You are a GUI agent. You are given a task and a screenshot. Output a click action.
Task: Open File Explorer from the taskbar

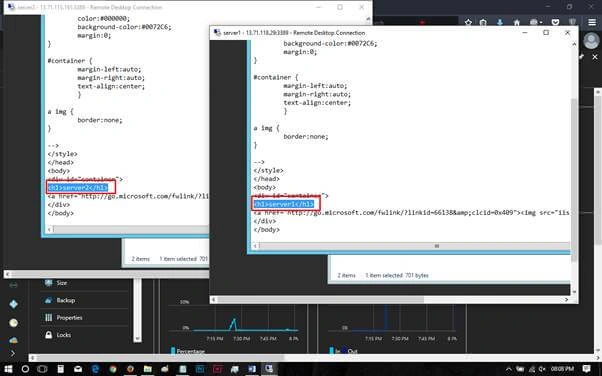148,369
